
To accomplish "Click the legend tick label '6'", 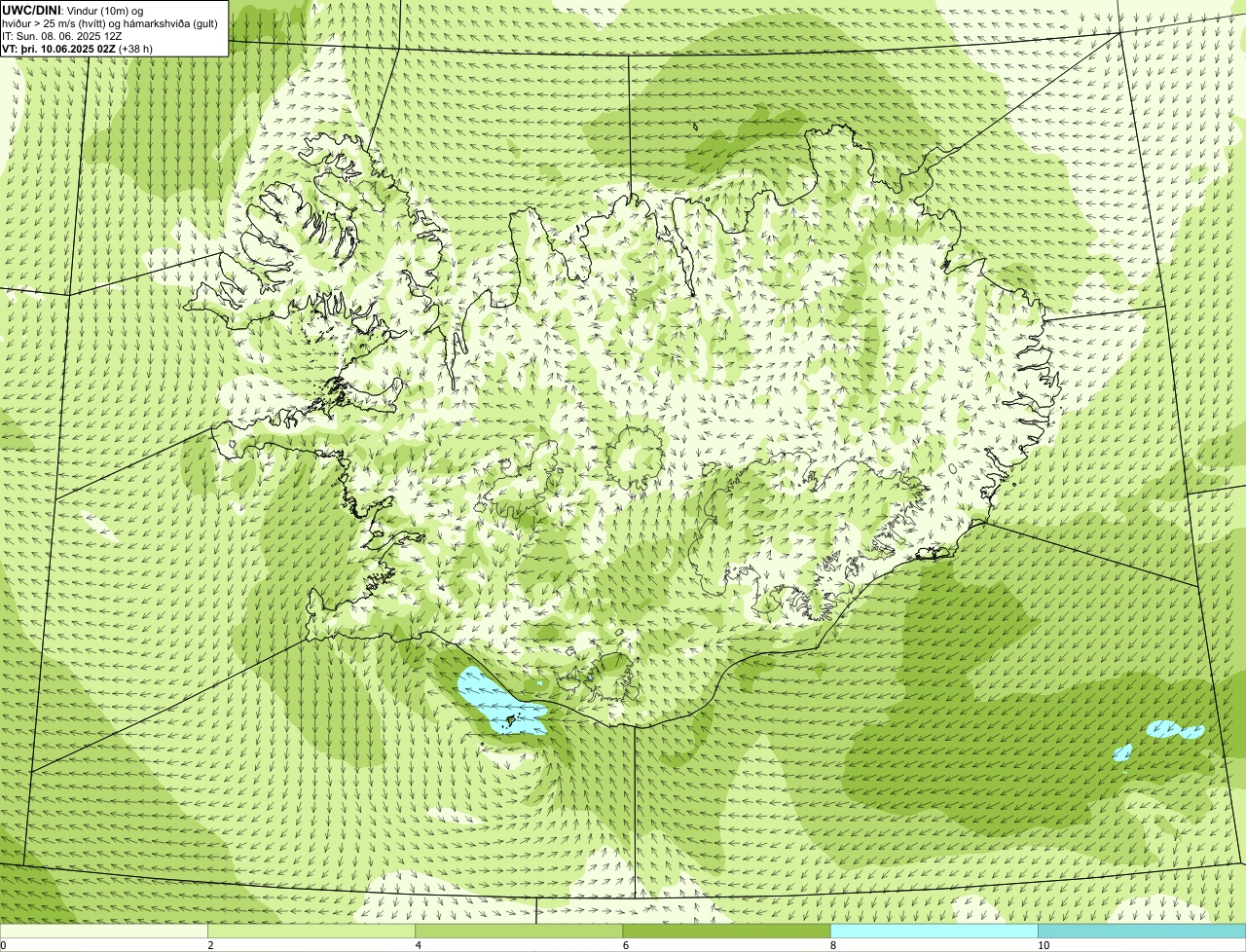I will click(626, 945).
